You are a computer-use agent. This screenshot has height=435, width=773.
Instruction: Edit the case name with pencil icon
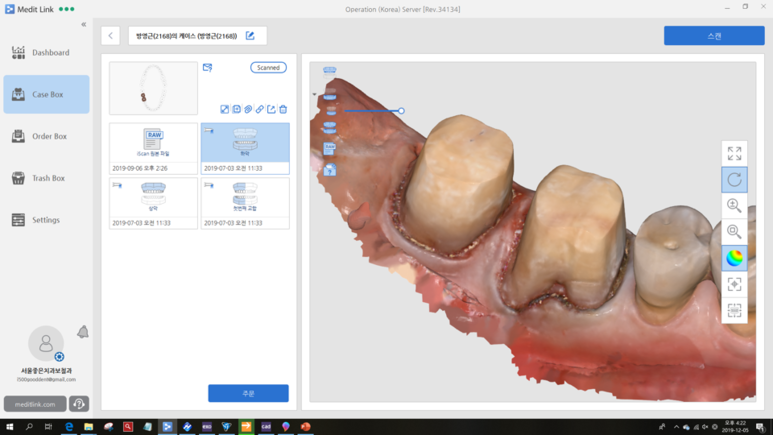click(x=250, y=36)
